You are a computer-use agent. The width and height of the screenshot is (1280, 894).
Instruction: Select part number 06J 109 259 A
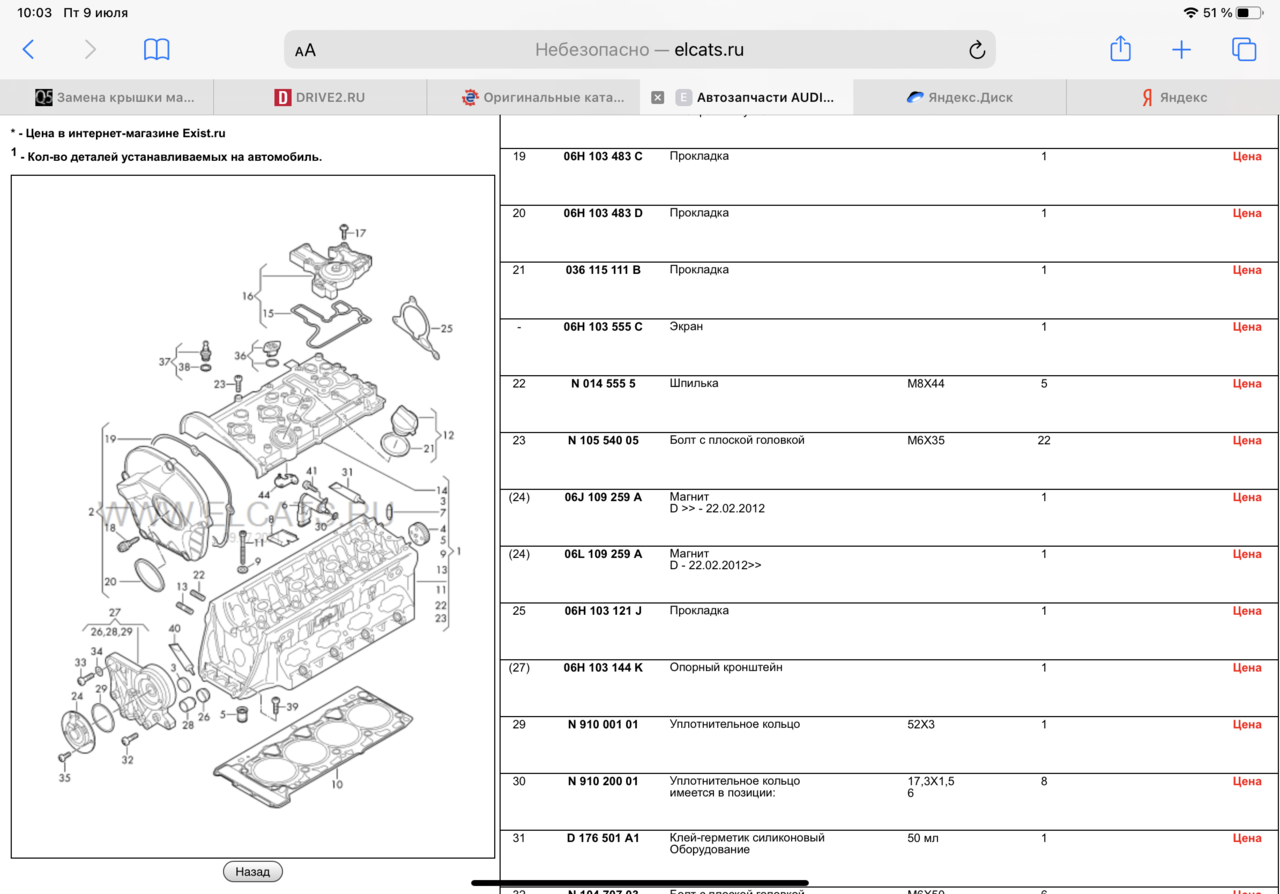coord(603,497)
